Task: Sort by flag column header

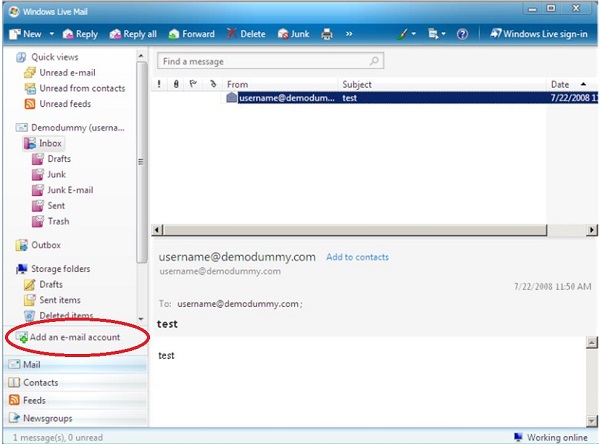Action: click(193, 84)
